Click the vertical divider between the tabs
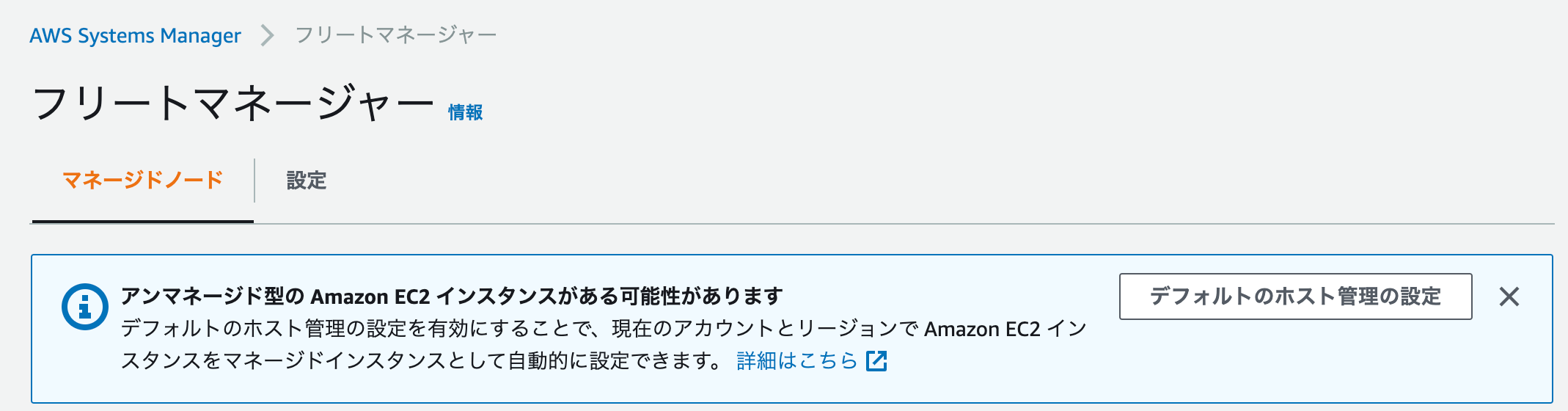Viewport: 1568px width, 411px height. click(x=254, y=181)
